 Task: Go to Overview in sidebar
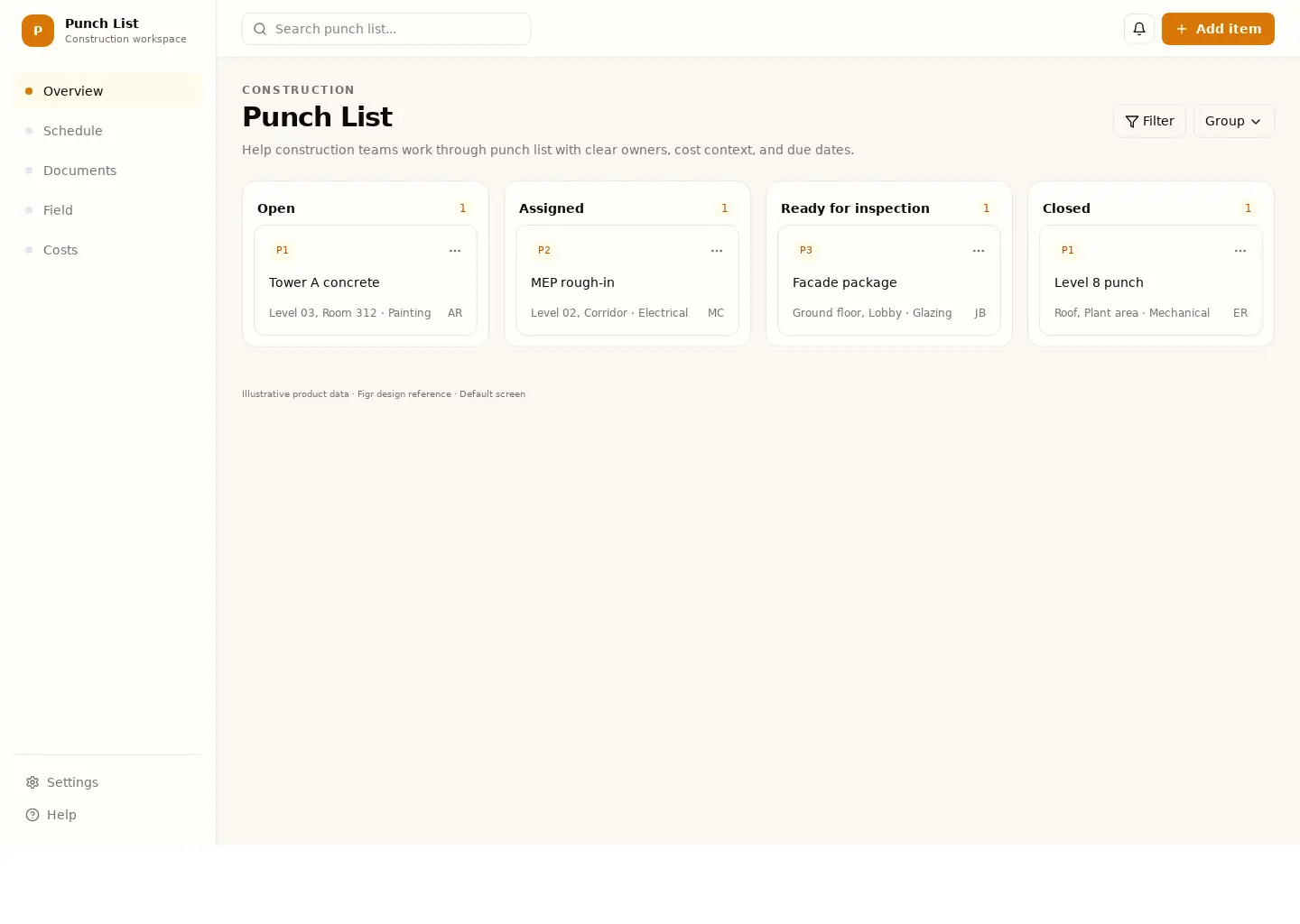pyautogui.click(x=108, y=91)
